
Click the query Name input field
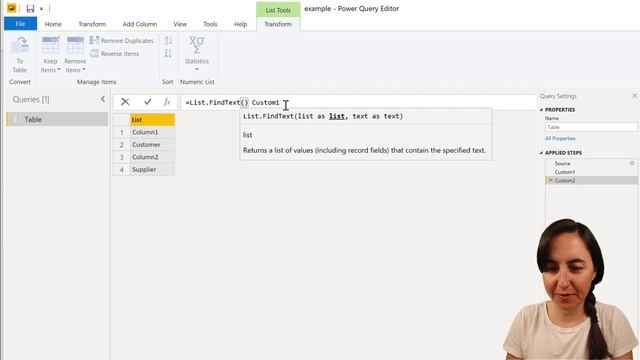pyautogui.click(x=591, y=127)
